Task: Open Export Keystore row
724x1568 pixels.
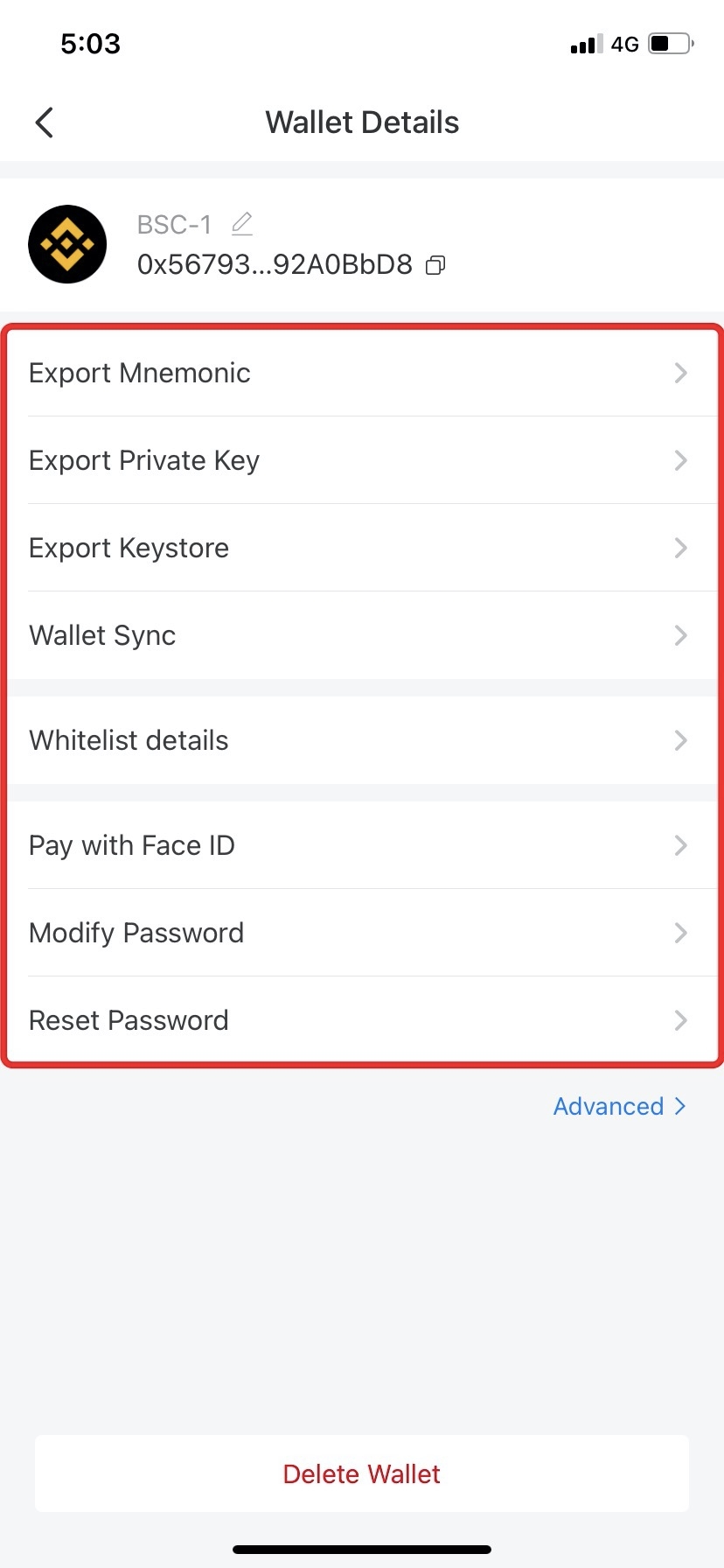Action: [x=129, y=549]
